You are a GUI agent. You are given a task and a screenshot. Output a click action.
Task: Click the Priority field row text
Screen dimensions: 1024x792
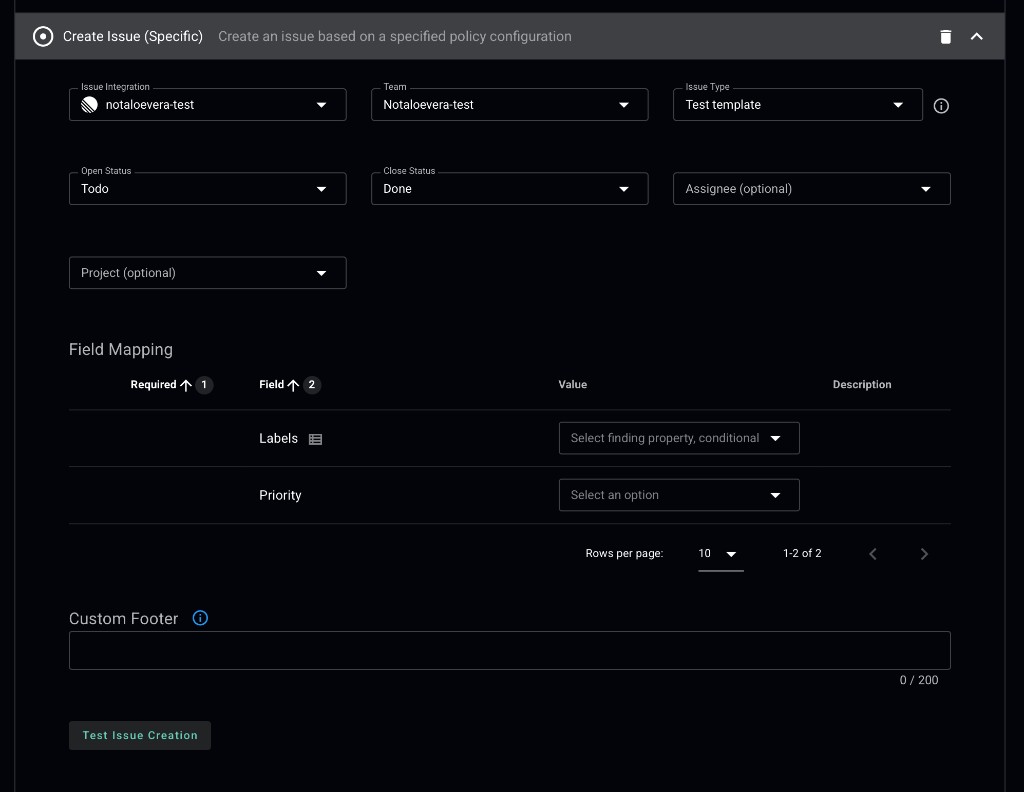280,495
